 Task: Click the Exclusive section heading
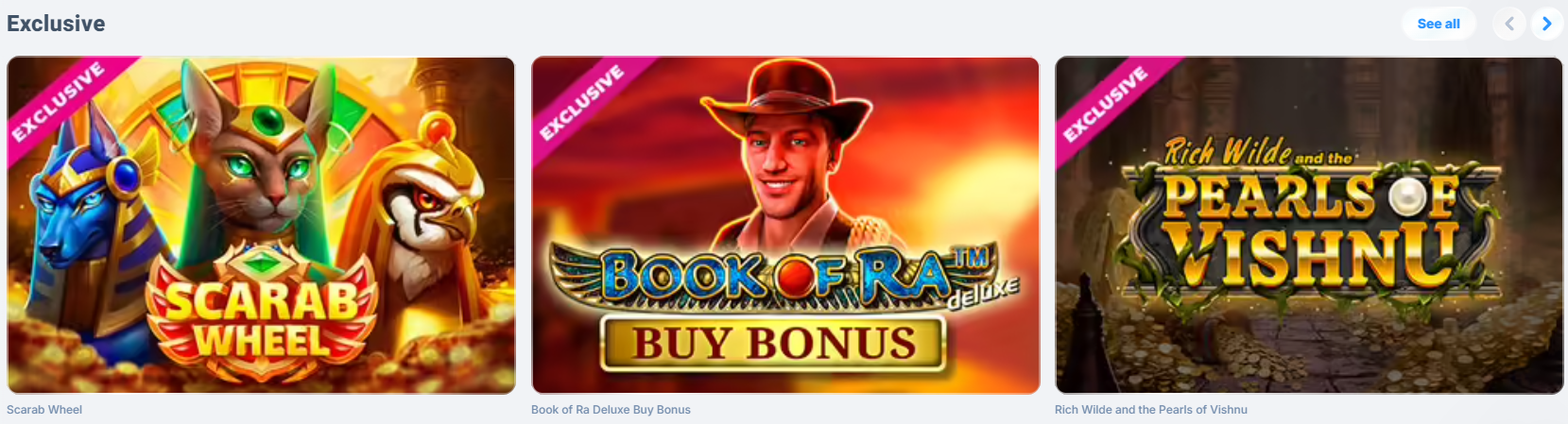point(56,24)
